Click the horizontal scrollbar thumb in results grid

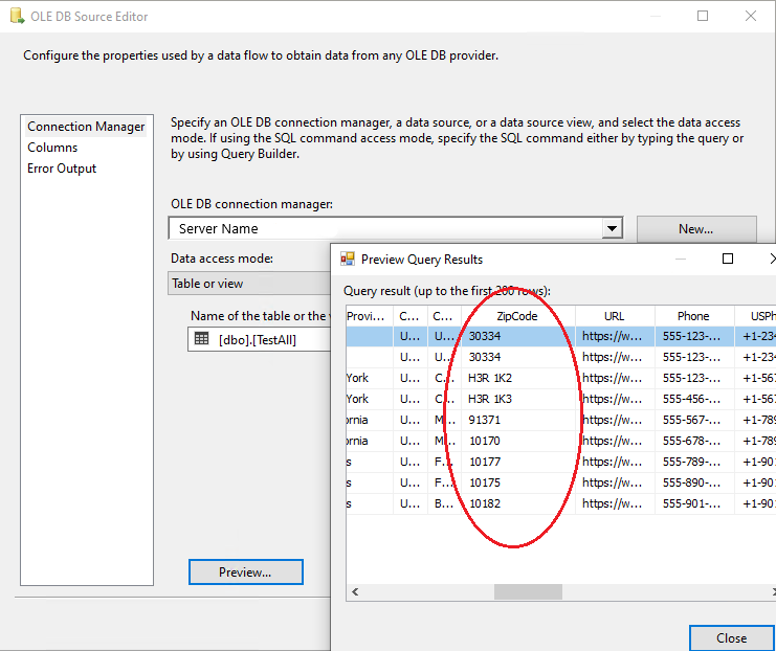[528, 593]
